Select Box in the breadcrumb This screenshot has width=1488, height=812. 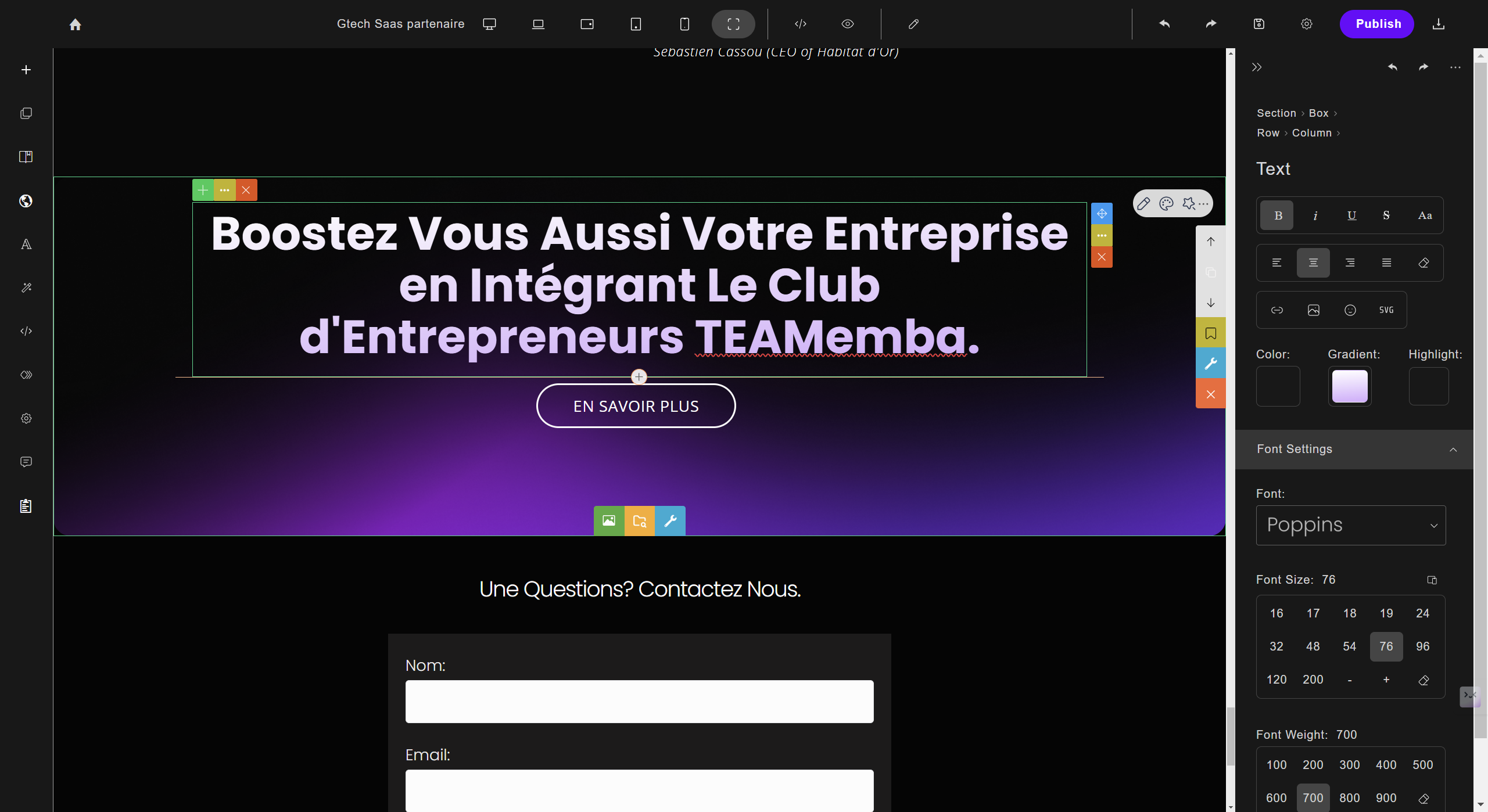click(1319, 113)
